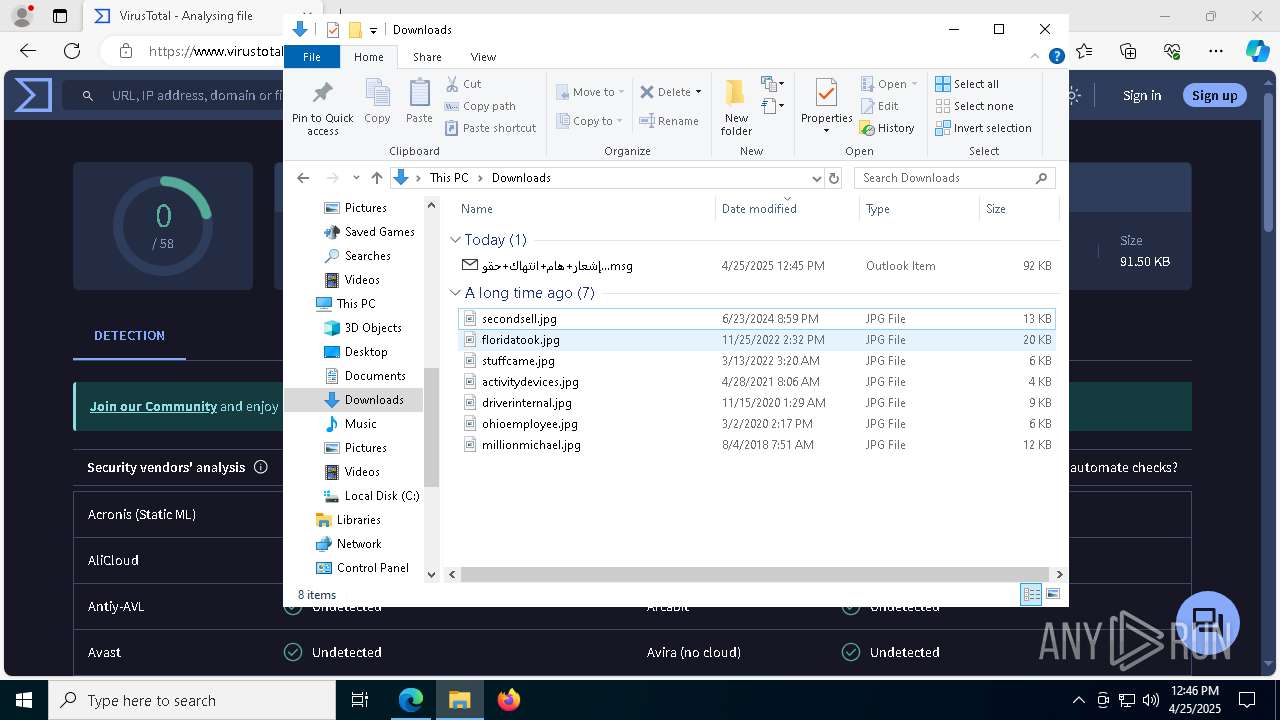Open Microsoft Edge from taskbar
The image size is (1280, 720).
tap(411, 700)
